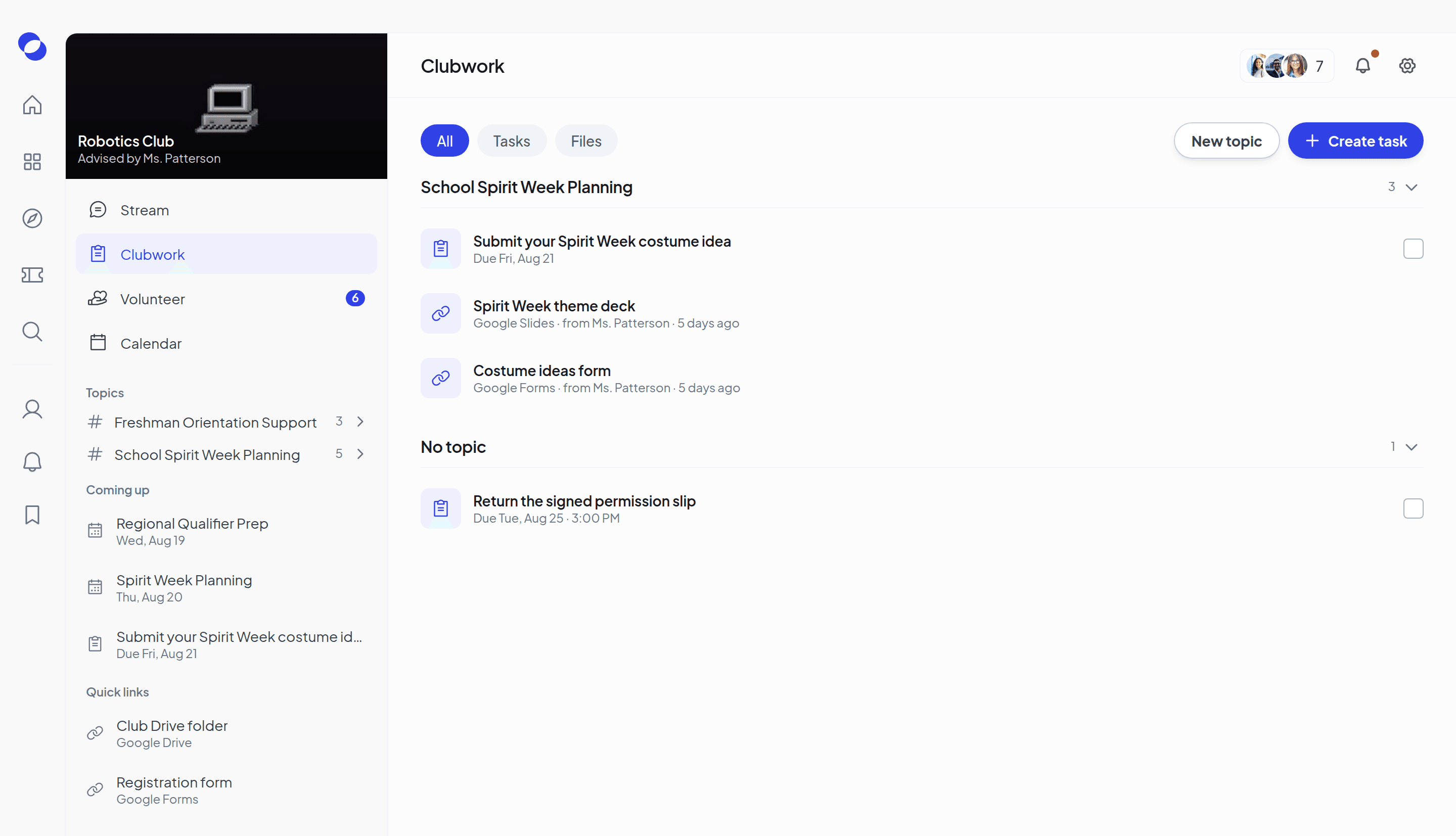This screenshot has width=1456, height=836.
Task: Switch to the Tasks filter tab
Action: click(512, 141)
